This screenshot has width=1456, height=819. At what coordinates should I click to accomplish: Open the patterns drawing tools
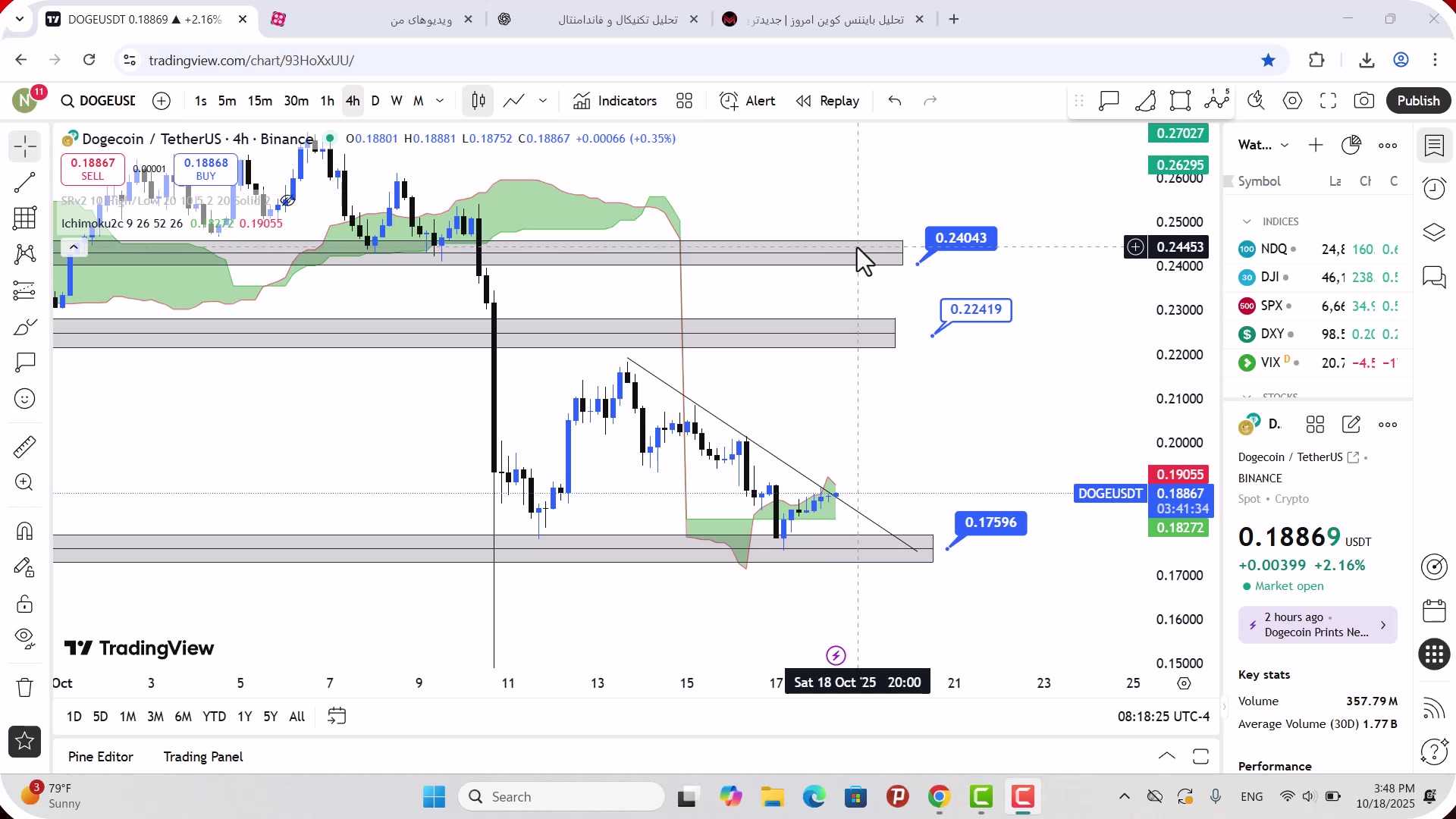click(x=25, y=254)
